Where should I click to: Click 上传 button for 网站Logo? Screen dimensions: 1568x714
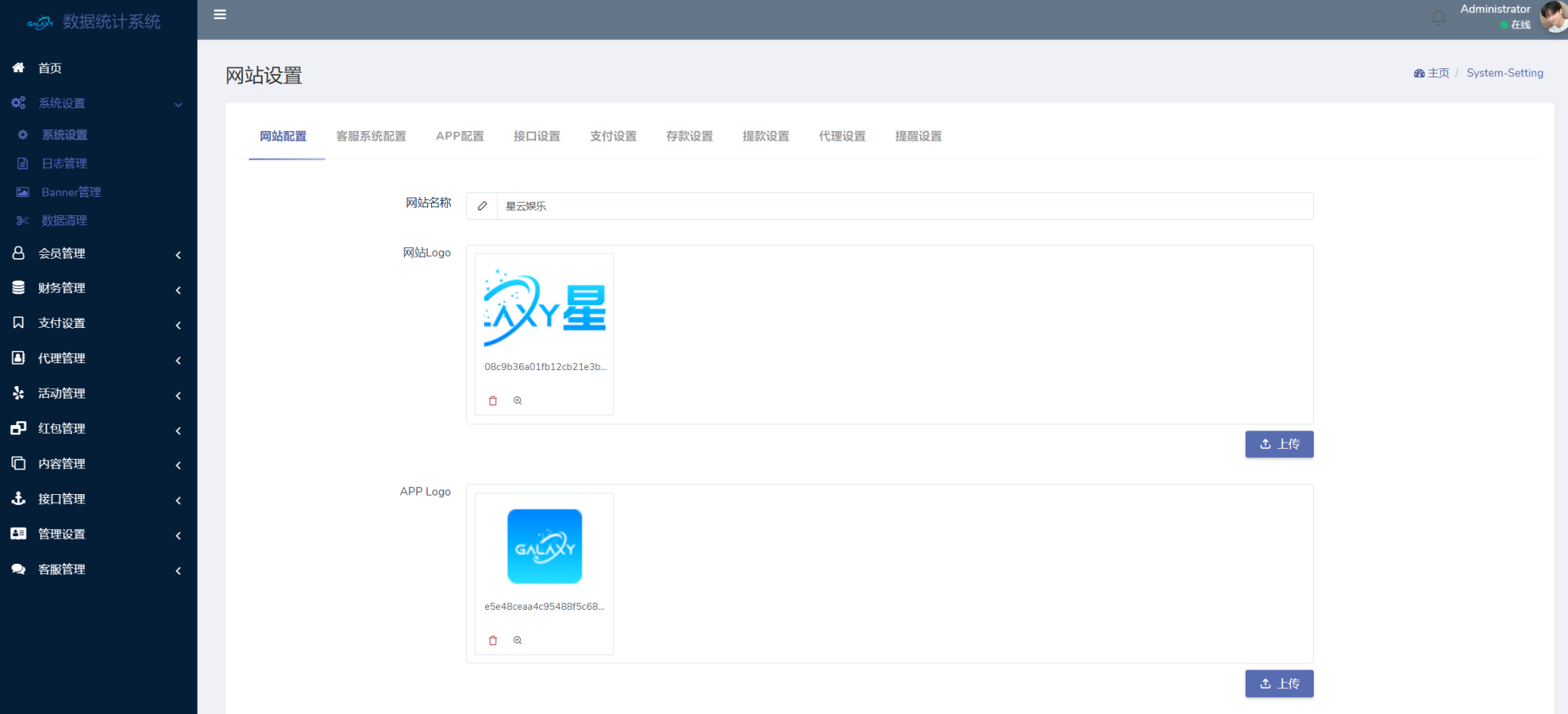click(x=1279, y=444)
